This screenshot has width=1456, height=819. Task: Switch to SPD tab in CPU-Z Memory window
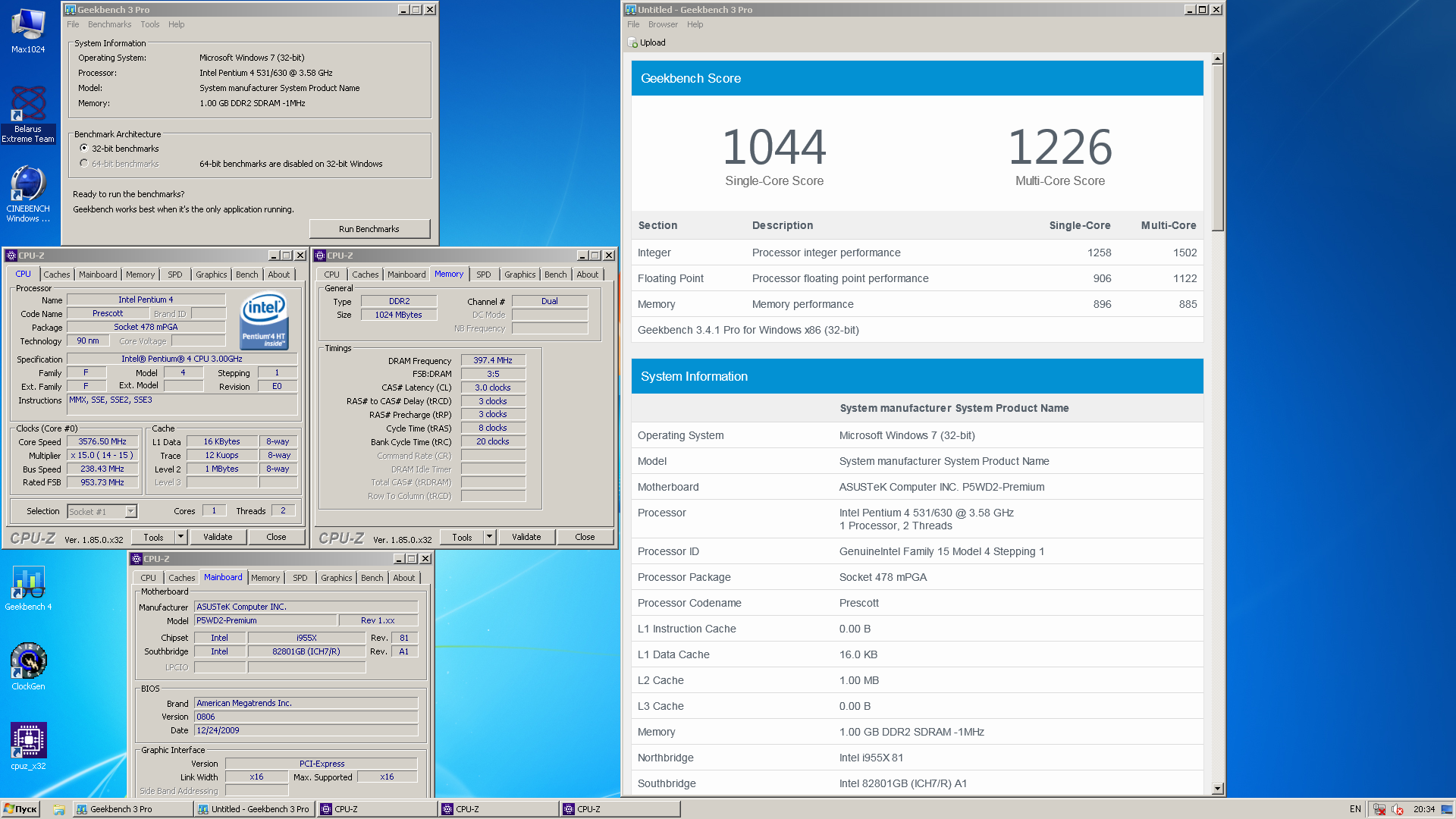[x=484, y=275]
